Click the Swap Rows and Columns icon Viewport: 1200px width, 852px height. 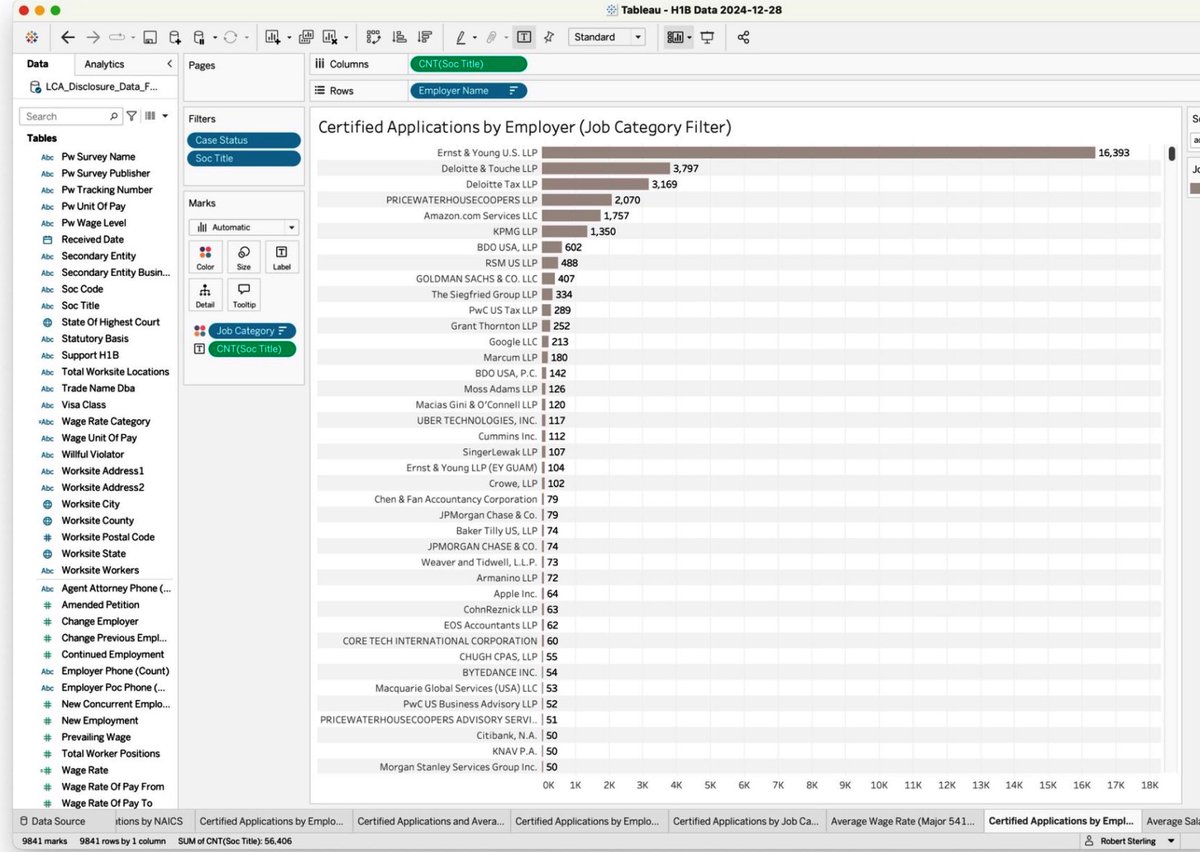(373, 37)
